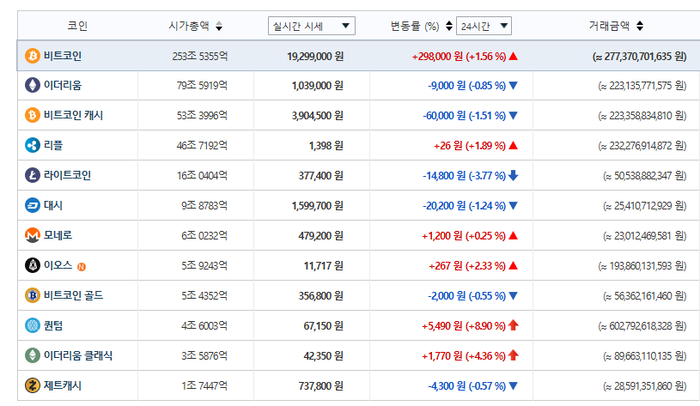The height and width of the screenshot is (406, 700).
Task: Click the Bitcoin Cash (비트코인 캐시) icon
Action: [x=32, y=115]
